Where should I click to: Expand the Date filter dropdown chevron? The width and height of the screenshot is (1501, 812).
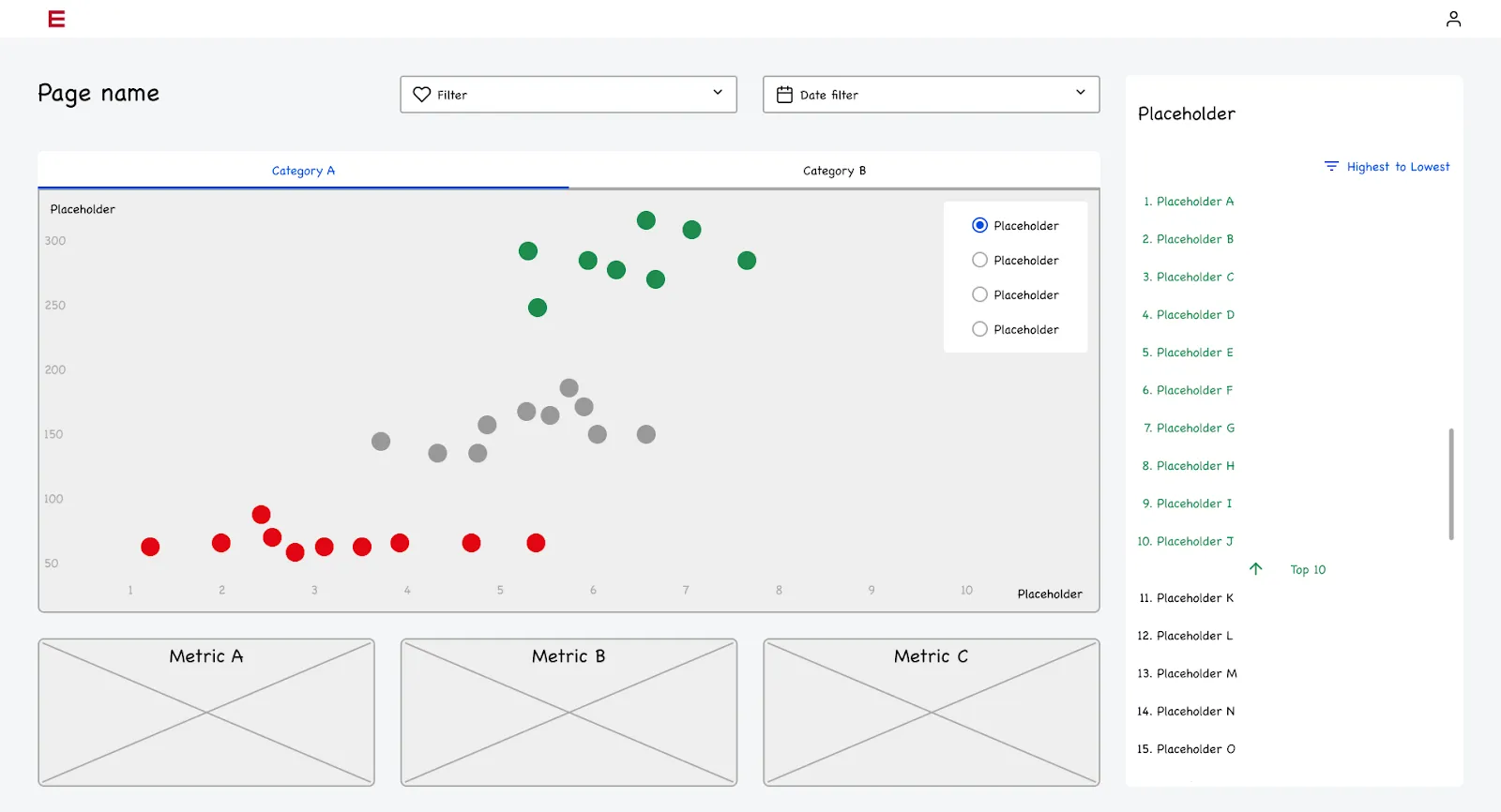click(x=1081, y=93)
